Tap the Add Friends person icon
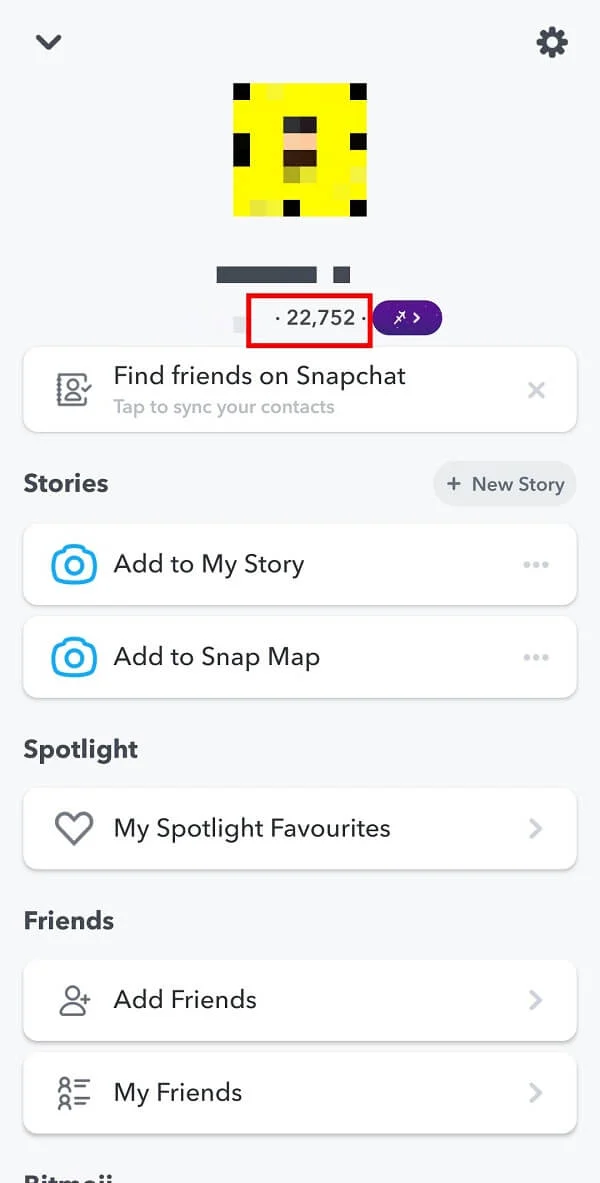The height and width of the screenshot is (1183, 600). pyautogui.click(x=72, y=1000)
